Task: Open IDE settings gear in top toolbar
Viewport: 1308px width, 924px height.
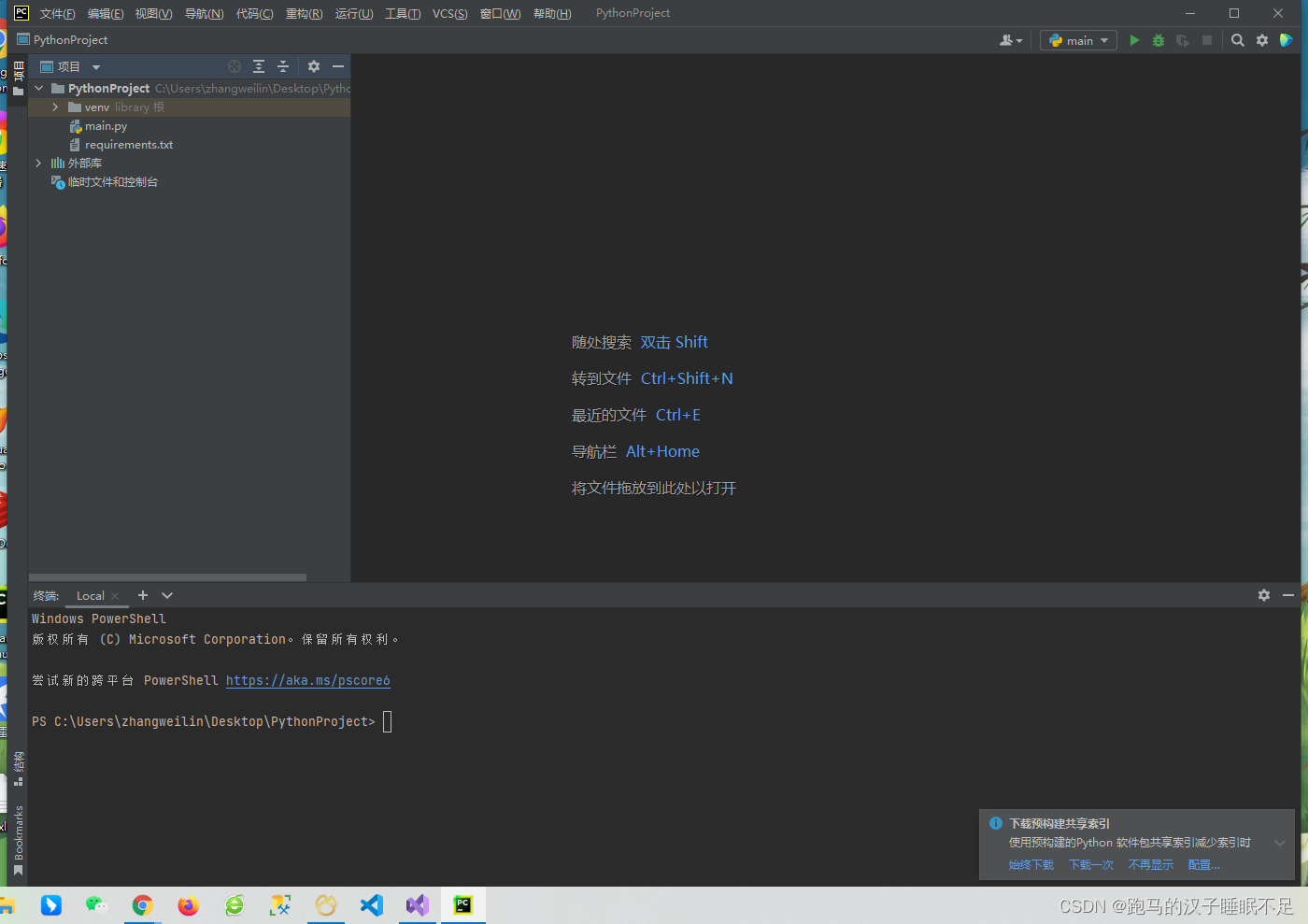Action: [x=1262, y=40]
